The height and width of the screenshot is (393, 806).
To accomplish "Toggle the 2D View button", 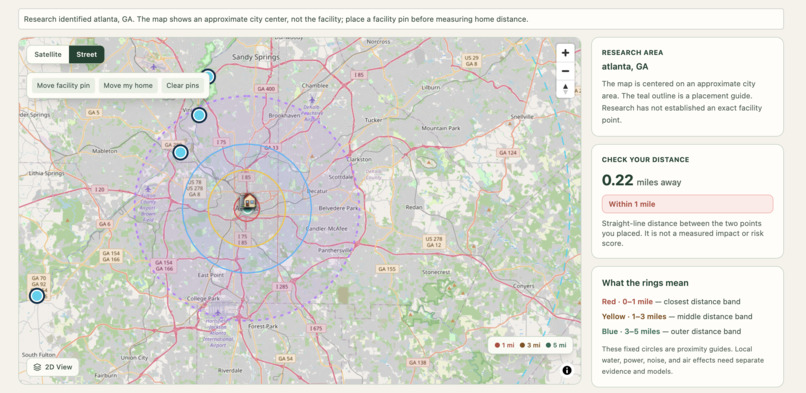I will [53, 367].
